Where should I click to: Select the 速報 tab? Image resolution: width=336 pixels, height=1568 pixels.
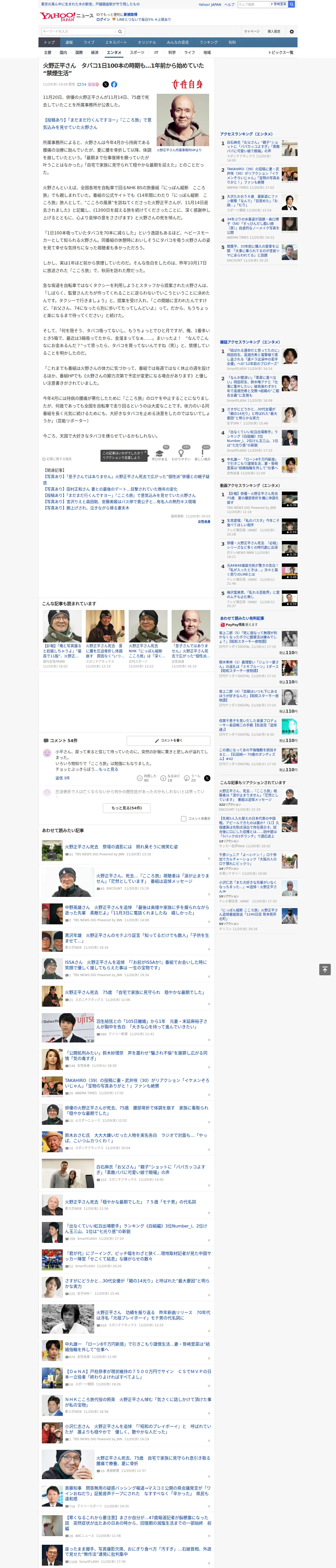tap(69, 43)
